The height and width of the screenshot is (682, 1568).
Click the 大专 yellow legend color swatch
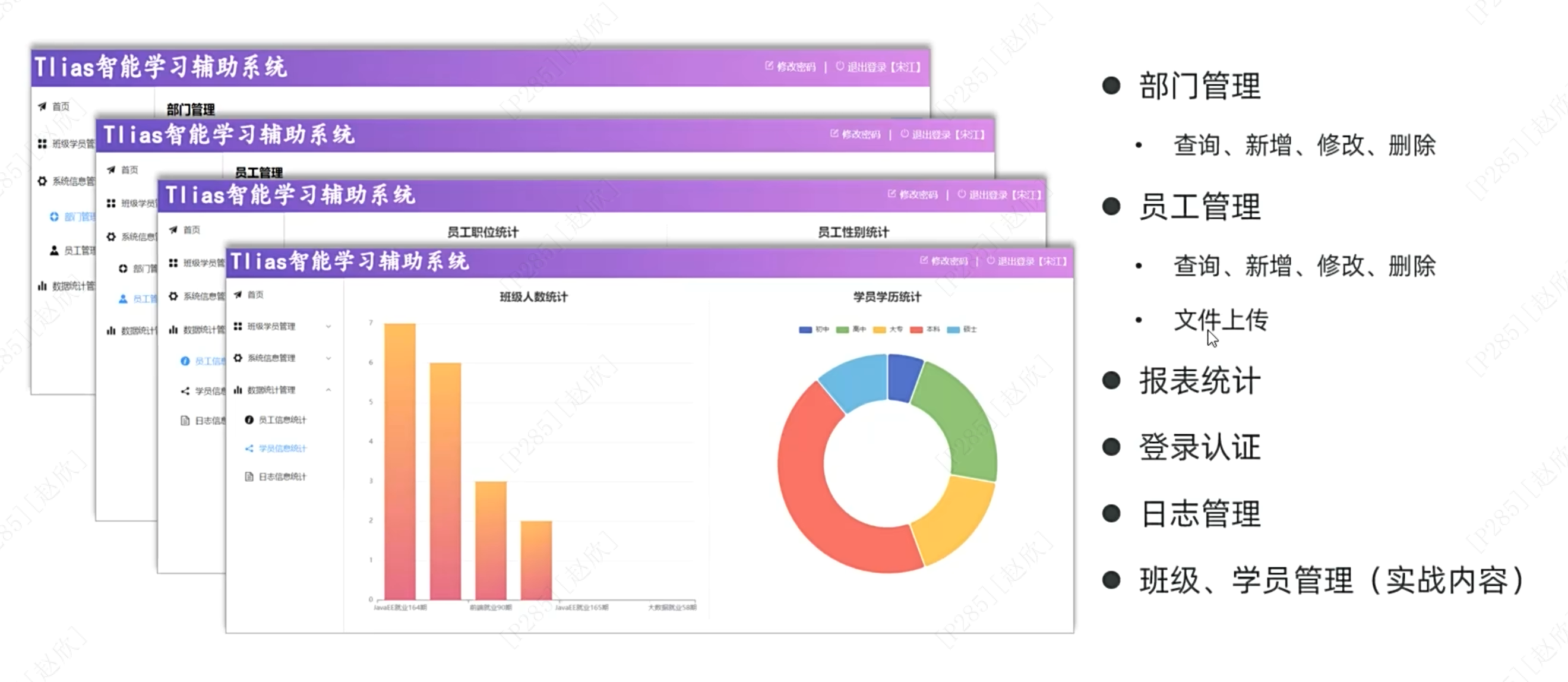(x=879, y=330)
